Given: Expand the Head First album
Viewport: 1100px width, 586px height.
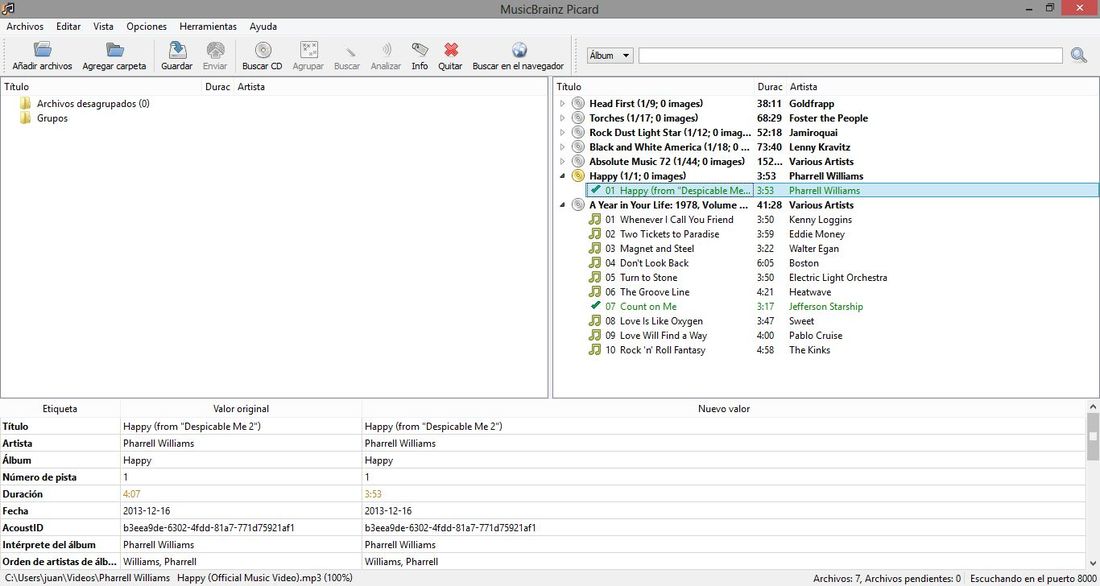Looking at the screenshot, I should [562, 104].
